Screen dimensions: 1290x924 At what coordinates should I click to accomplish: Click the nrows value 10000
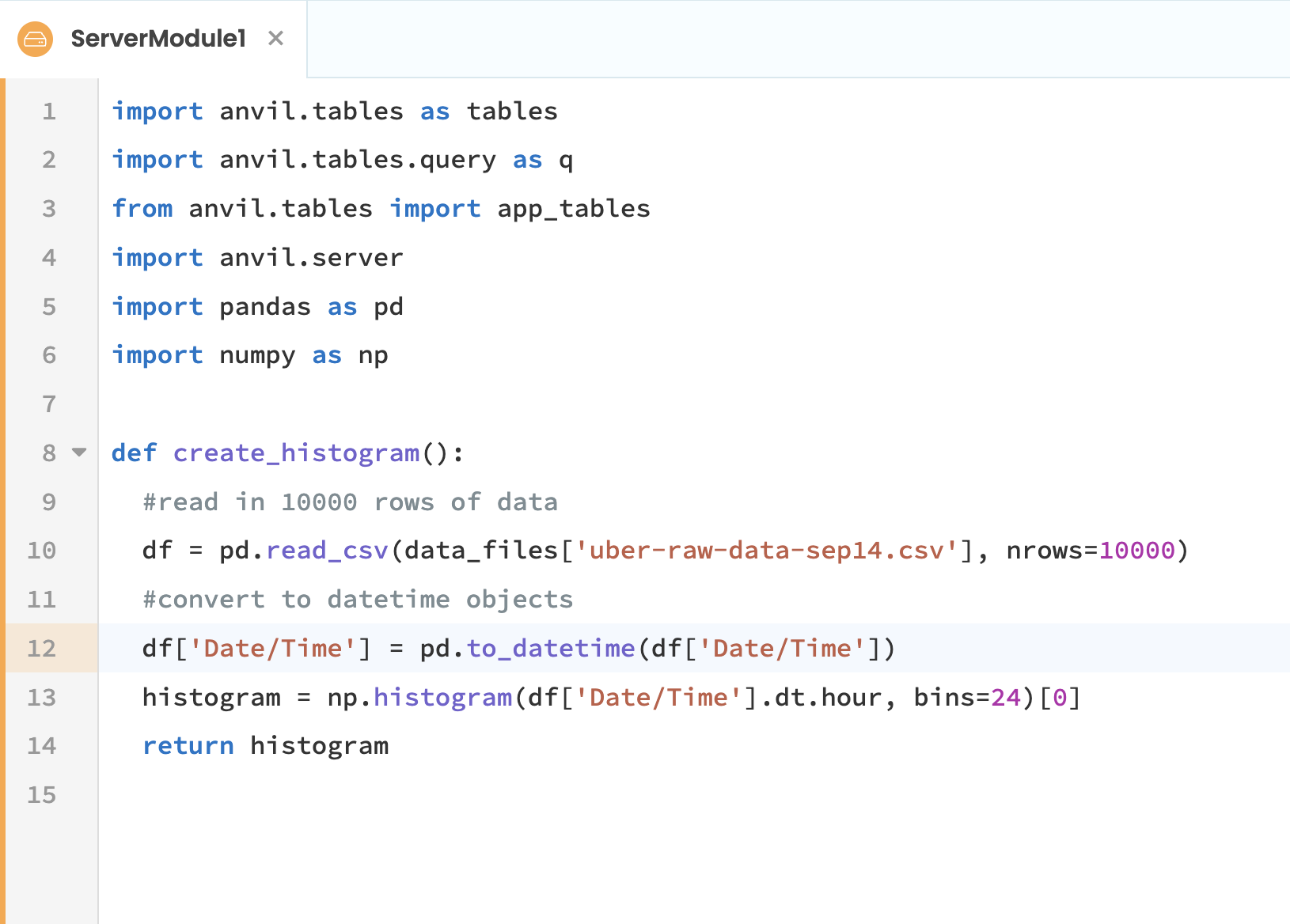point(1136,551)
